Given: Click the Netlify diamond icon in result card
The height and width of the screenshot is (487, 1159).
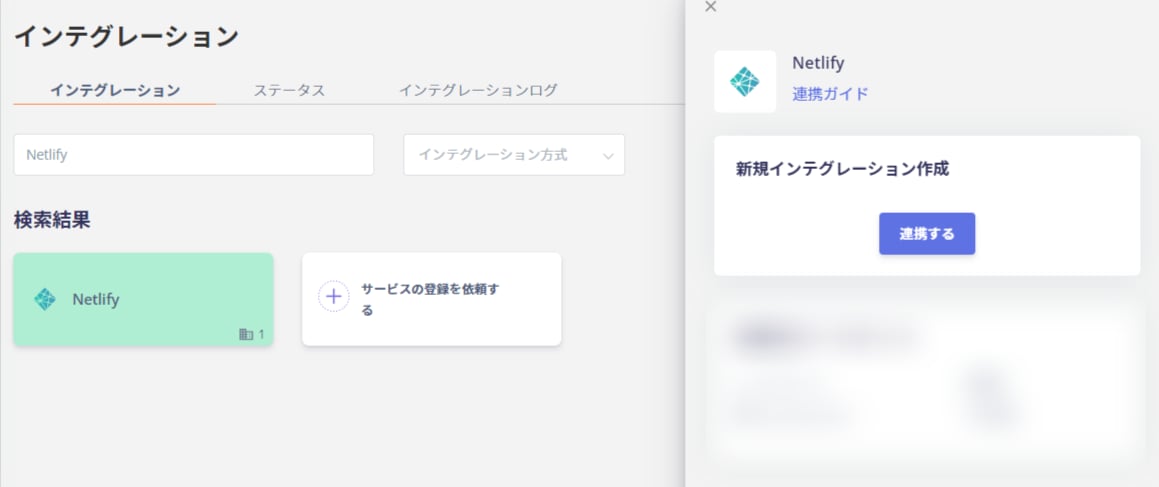Looking at the screenshot, I should (45, 299).
